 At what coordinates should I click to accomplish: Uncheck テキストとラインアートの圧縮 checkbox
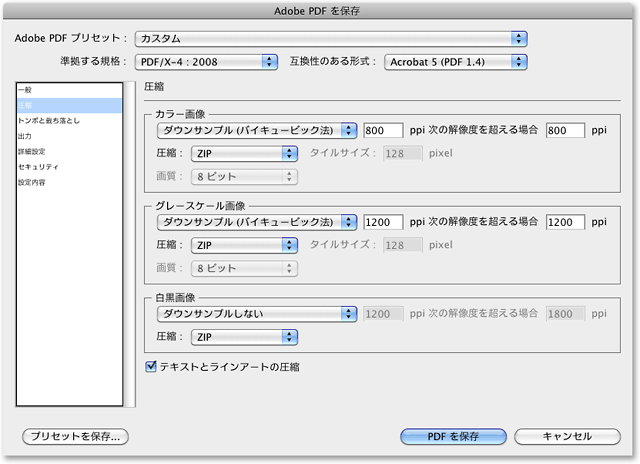point(152,367)
